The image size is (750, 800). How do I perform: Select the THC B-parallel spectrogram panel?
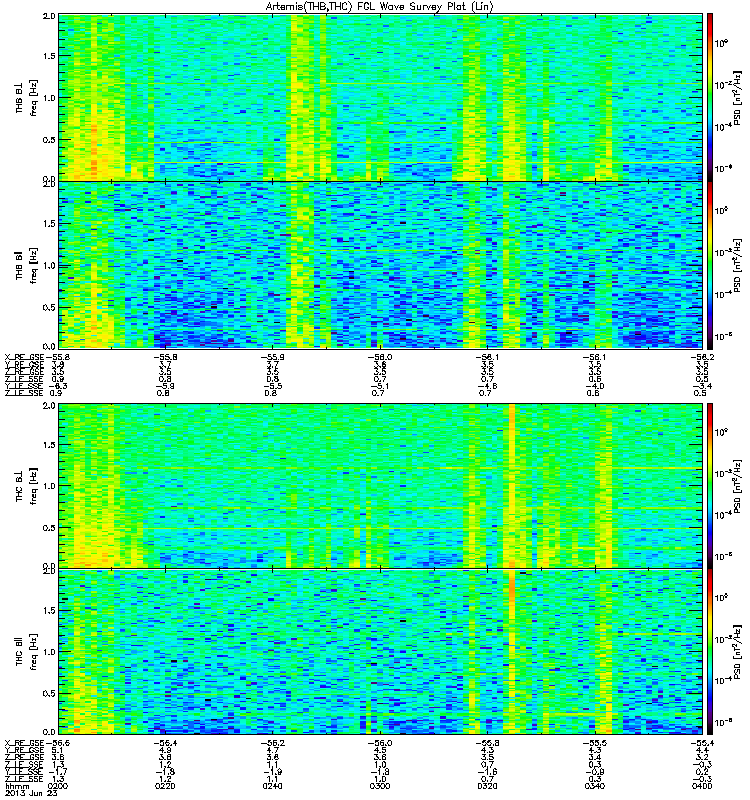coord(380,652)
